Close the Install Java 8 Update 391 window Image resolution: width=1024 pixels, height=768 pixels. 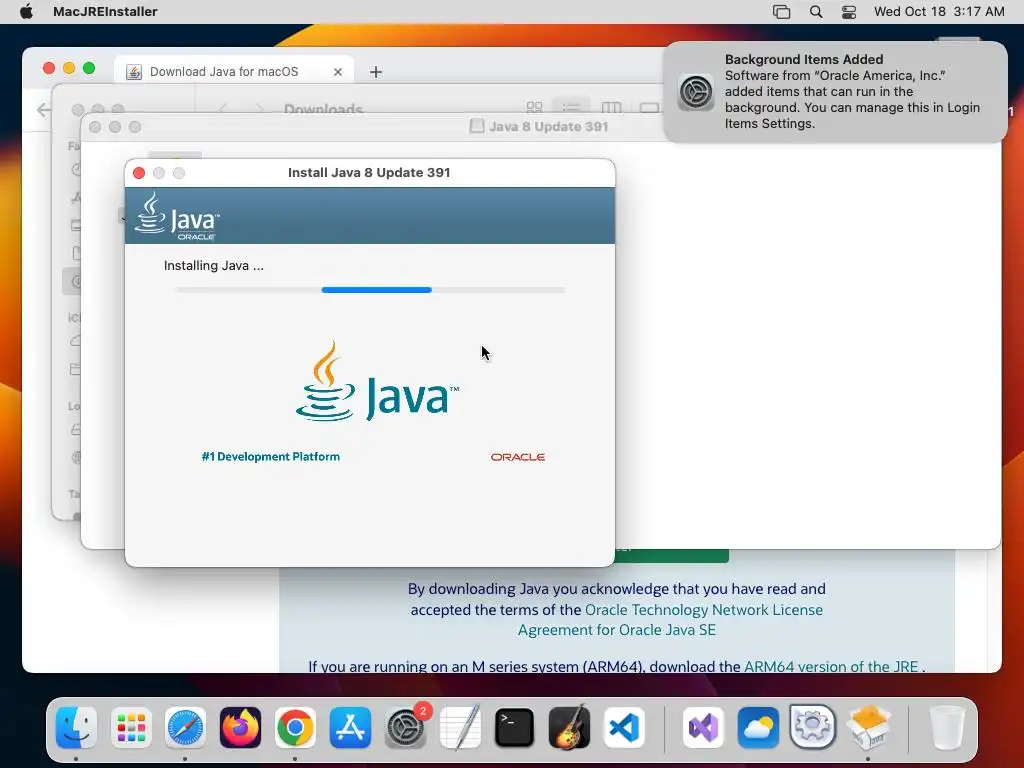coord(138,173)
